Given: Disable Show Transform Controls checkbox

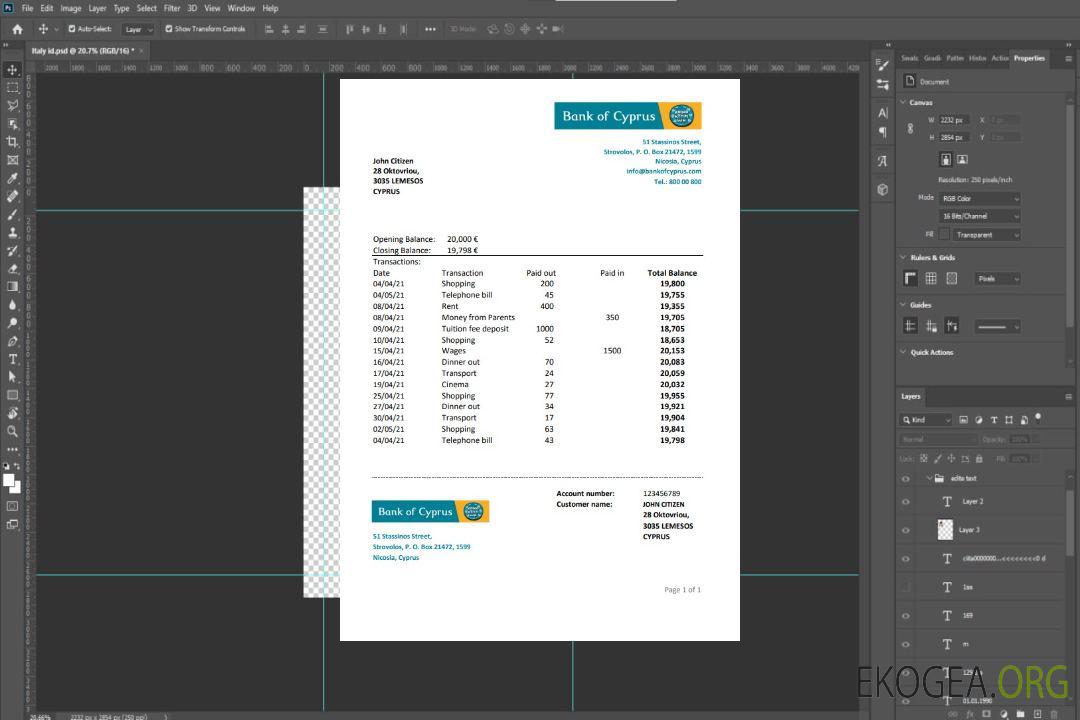Looking at the screenshot, I should point(169,29).
